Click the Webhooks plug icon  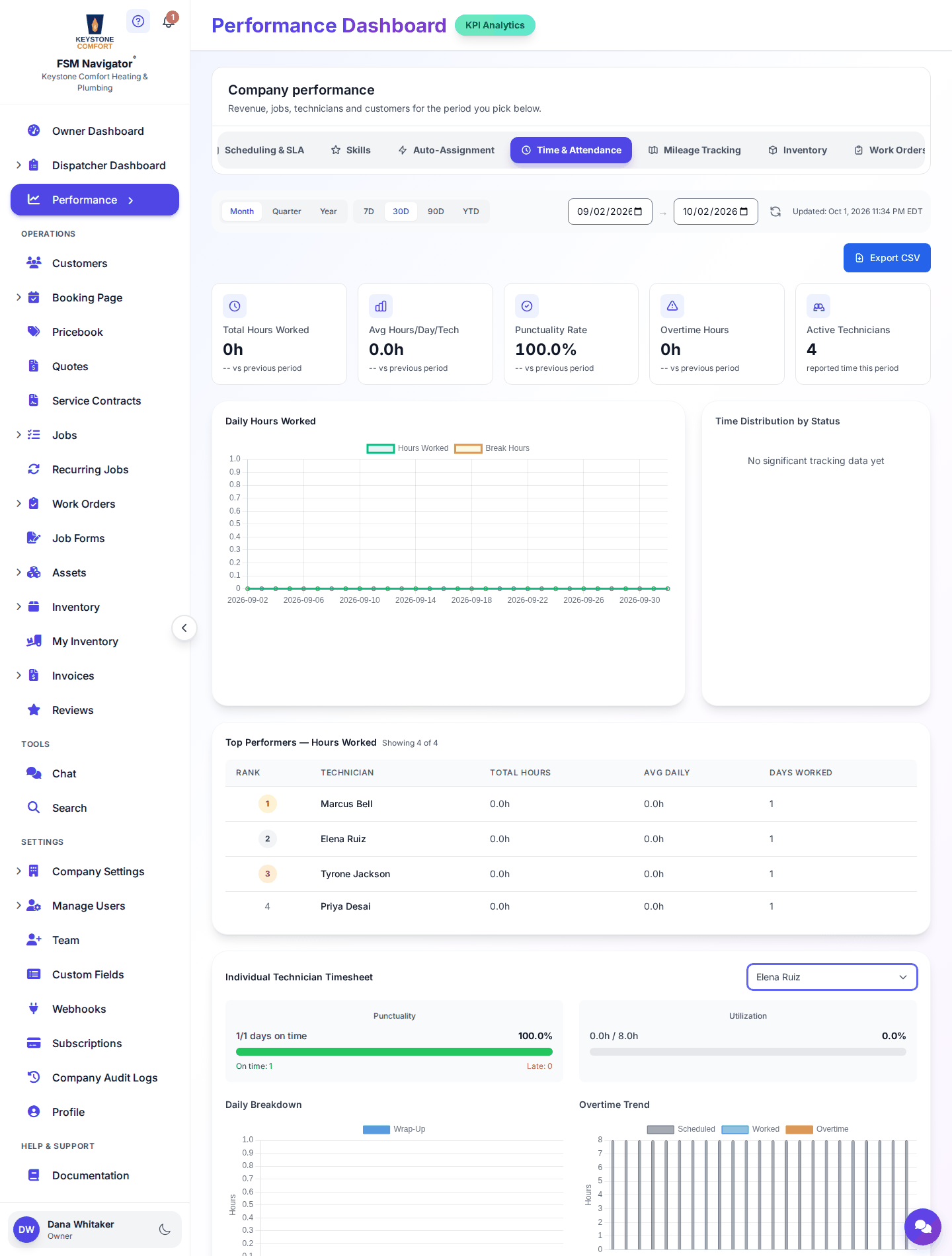(34, 1009)
